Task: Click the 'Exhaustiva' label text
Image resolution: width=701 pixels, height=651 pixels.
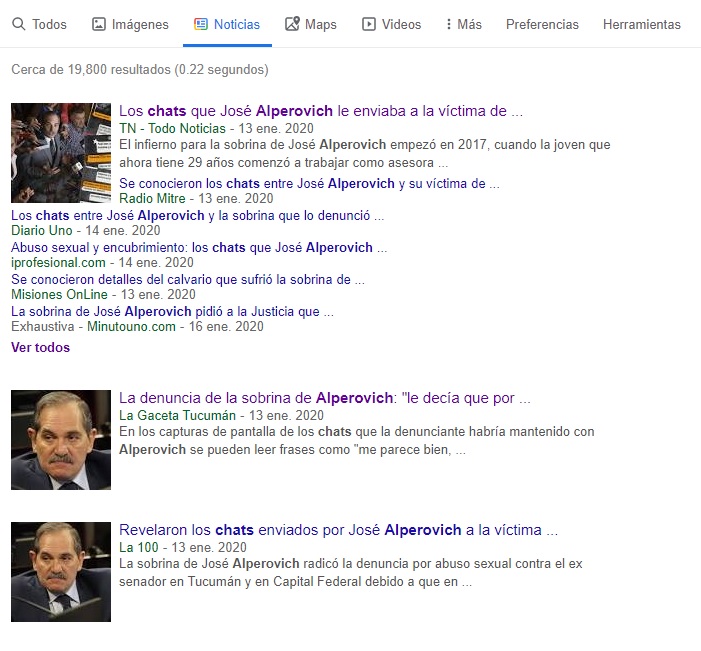Action: click(x=42, y=326)
